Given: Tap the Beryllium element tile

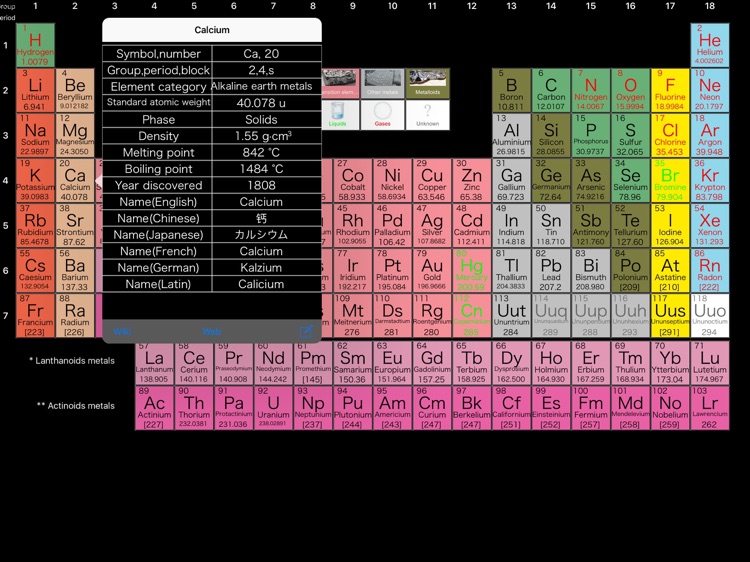Looking at the screenshot, I should click(x=75, y=90).
